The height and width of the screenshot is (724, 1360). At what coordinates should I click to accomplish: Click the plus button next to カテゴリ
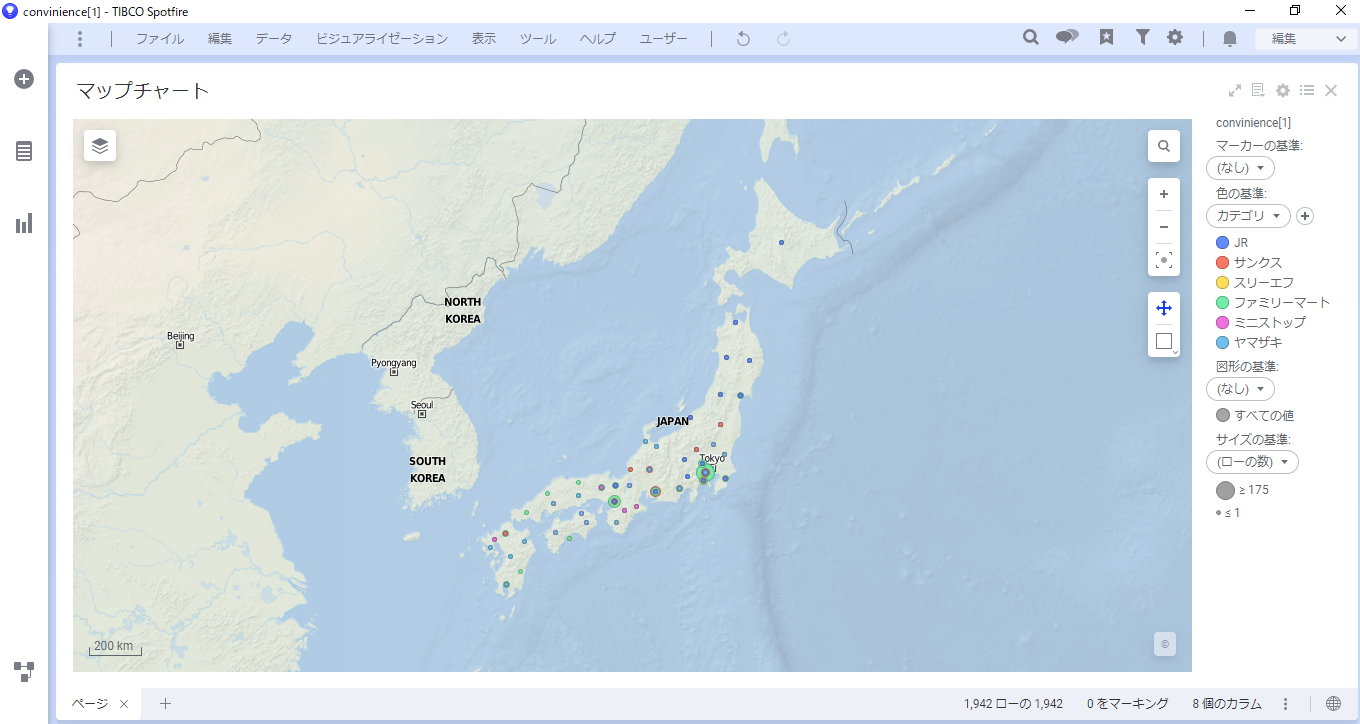(1305, 216)
